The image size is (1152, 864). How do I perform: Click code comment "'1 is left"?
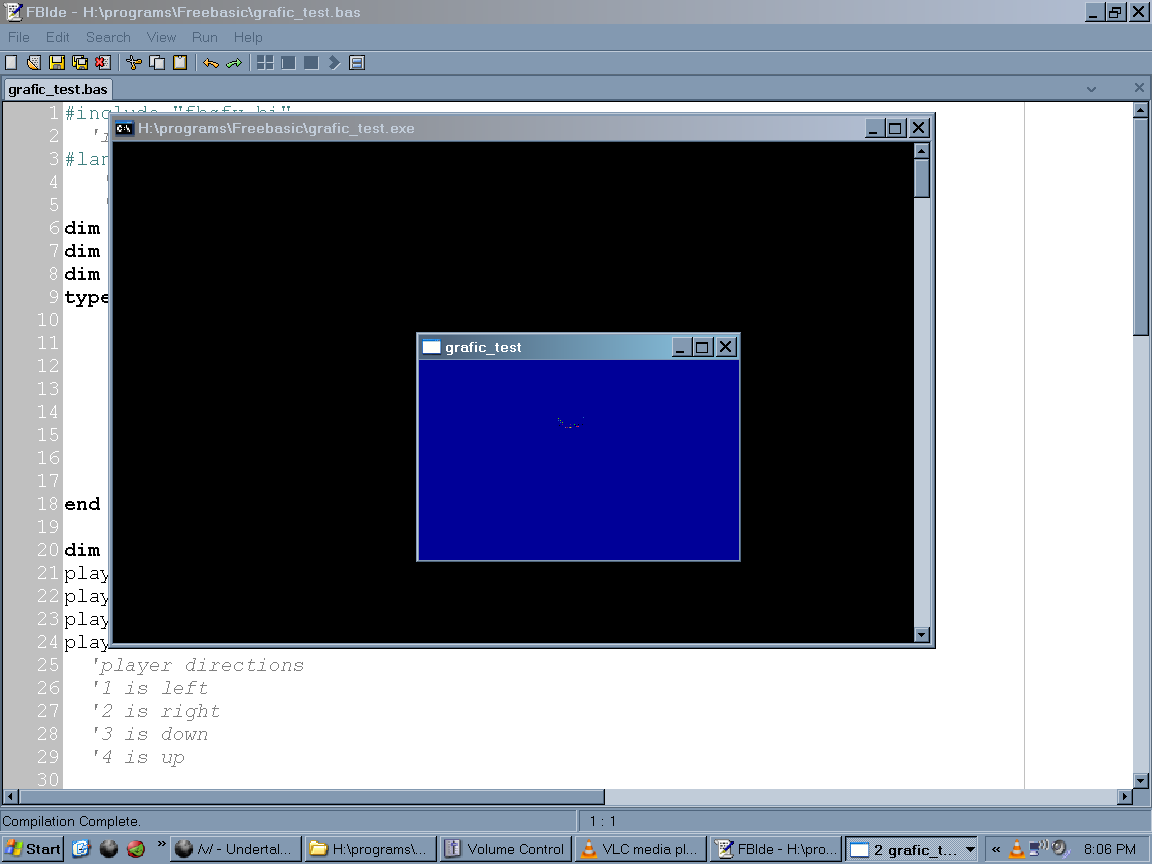click(x=151, y=688)
